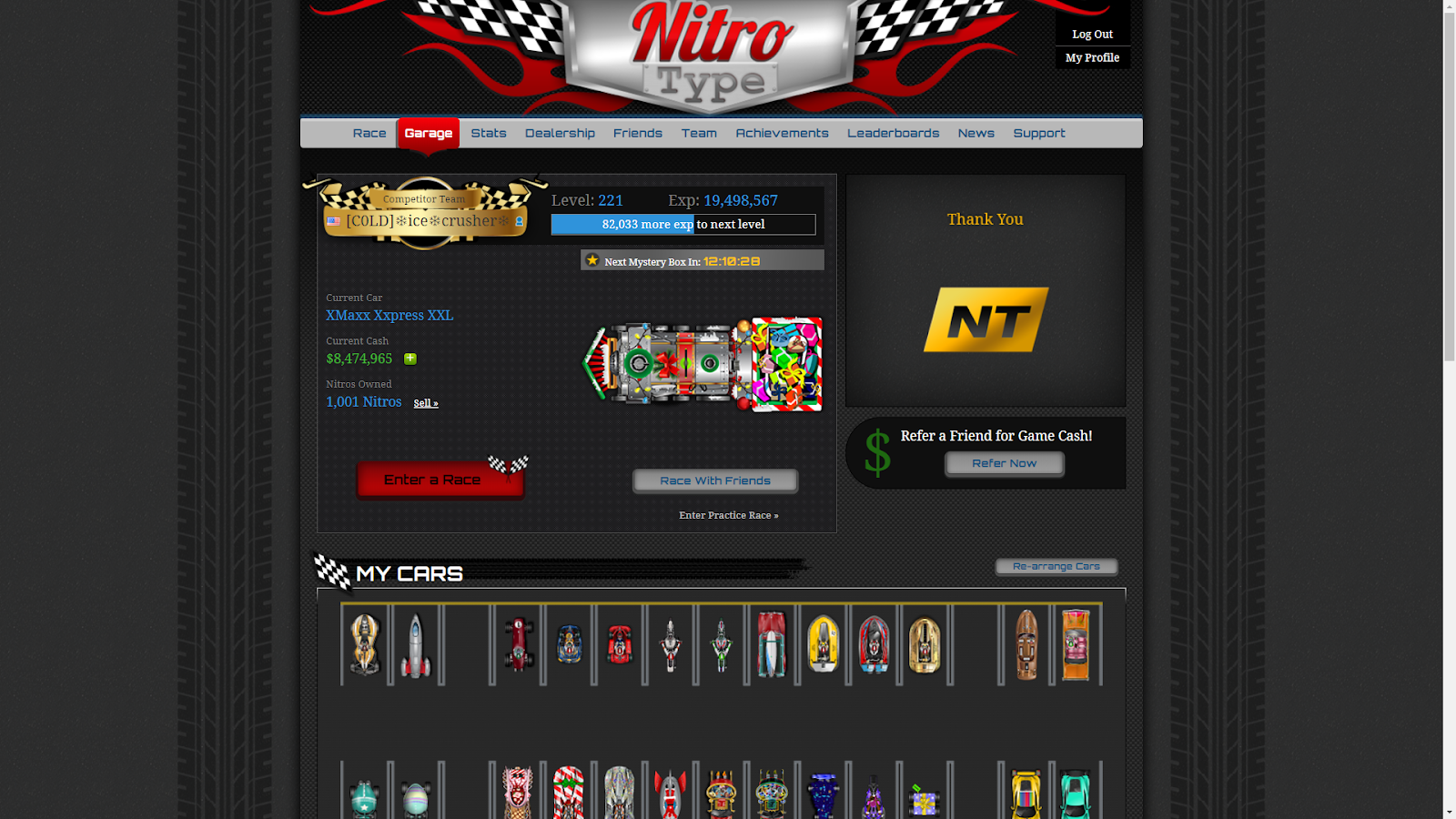The width and height of the screenshot is (1456, 819).
Task: Select the candy cane striped car
Action: click(569, 793)
